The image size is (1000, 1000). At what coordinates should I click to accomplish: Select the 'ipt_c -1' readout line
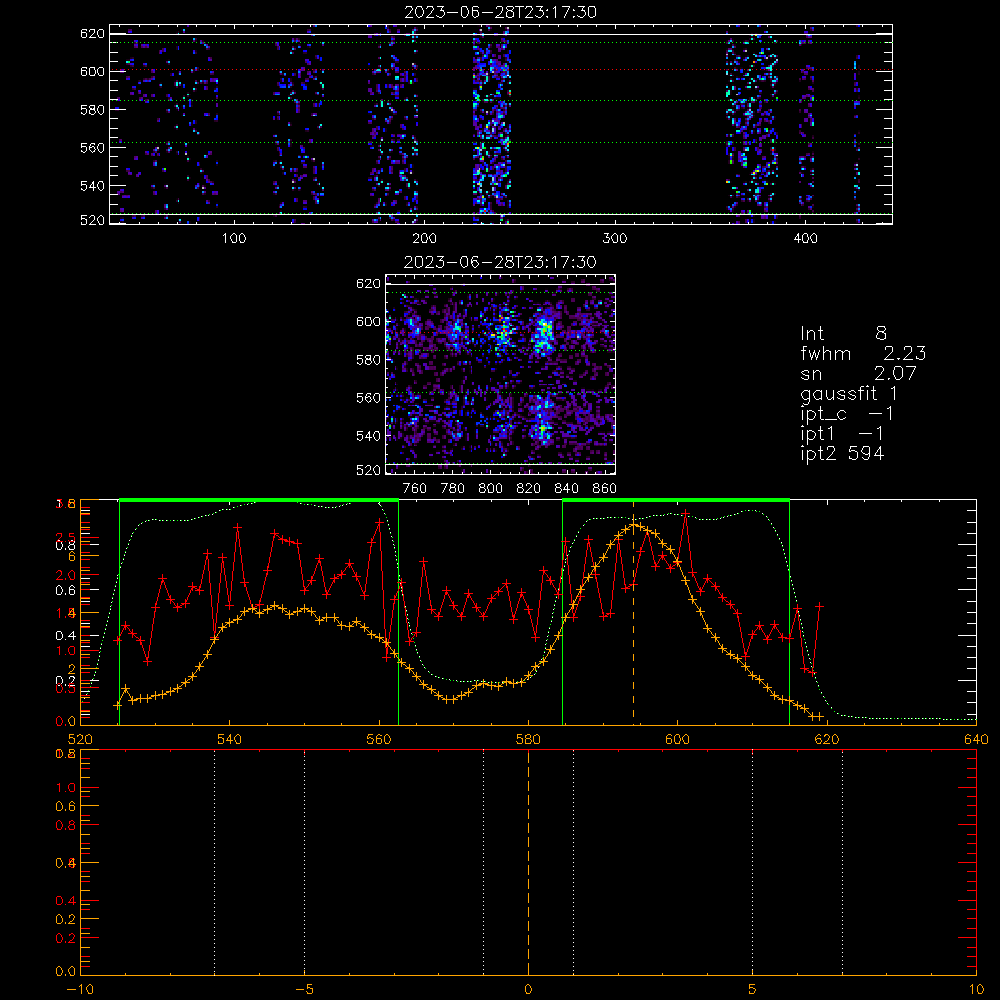pos(847,414)
